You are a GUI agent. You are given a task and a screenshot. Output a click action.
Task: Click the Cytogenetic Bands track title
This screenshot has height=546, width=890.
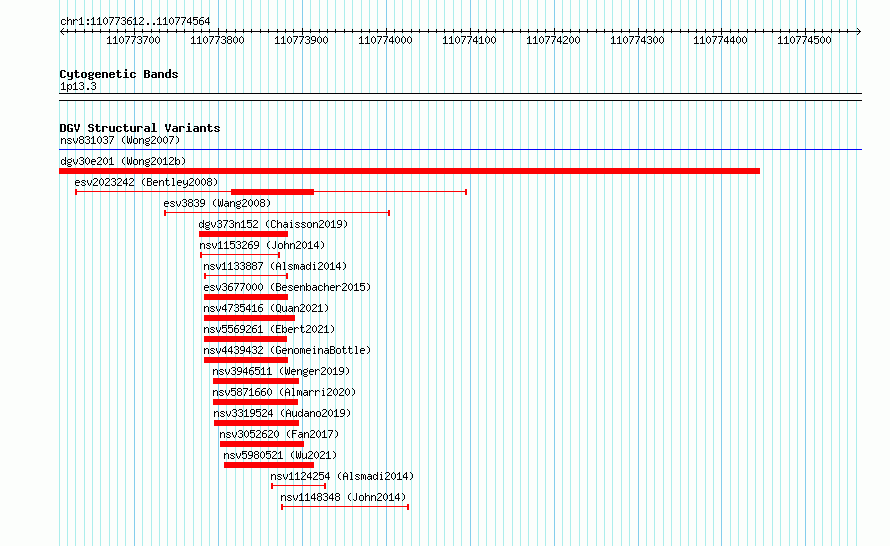point(119,74)
